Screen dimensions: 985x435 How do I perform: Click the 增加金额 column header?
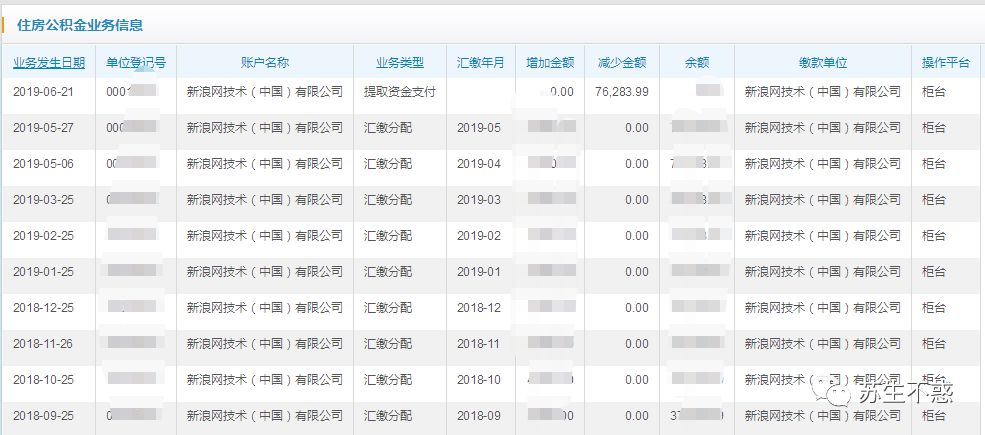550,63
